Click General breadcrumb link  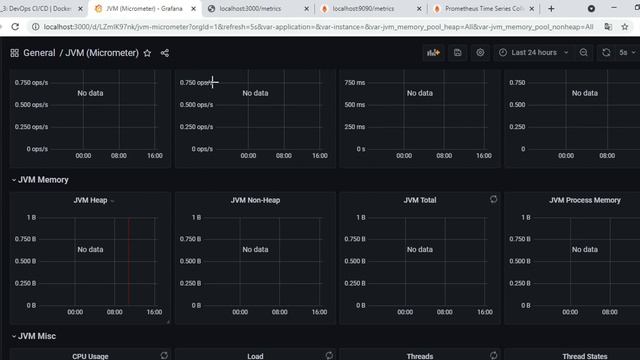click(x=39, y=53)
